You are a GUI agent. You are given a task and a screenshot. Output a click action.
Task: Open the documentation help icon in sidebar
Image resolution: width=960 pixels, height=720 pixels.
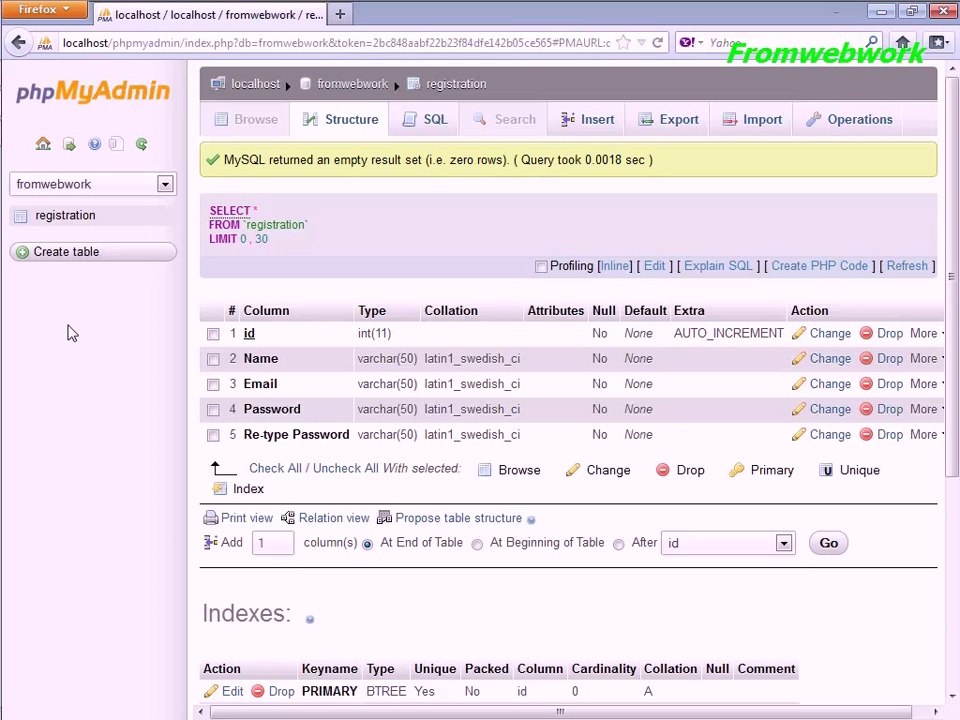click(x=94, y=144)
